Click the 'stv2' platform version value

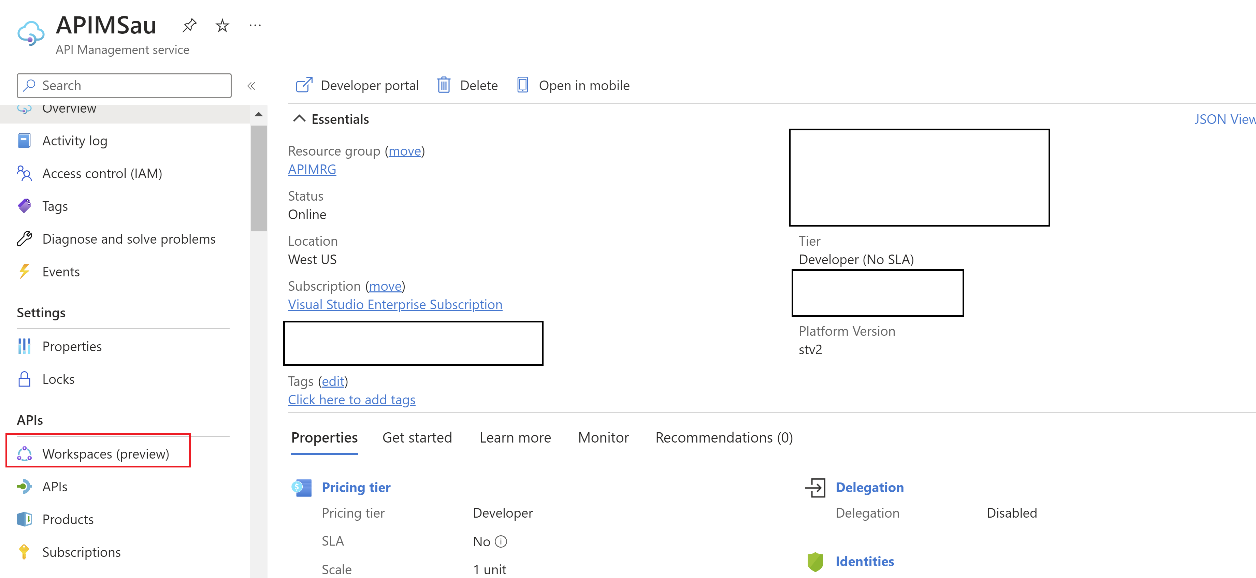coord(811,349)
